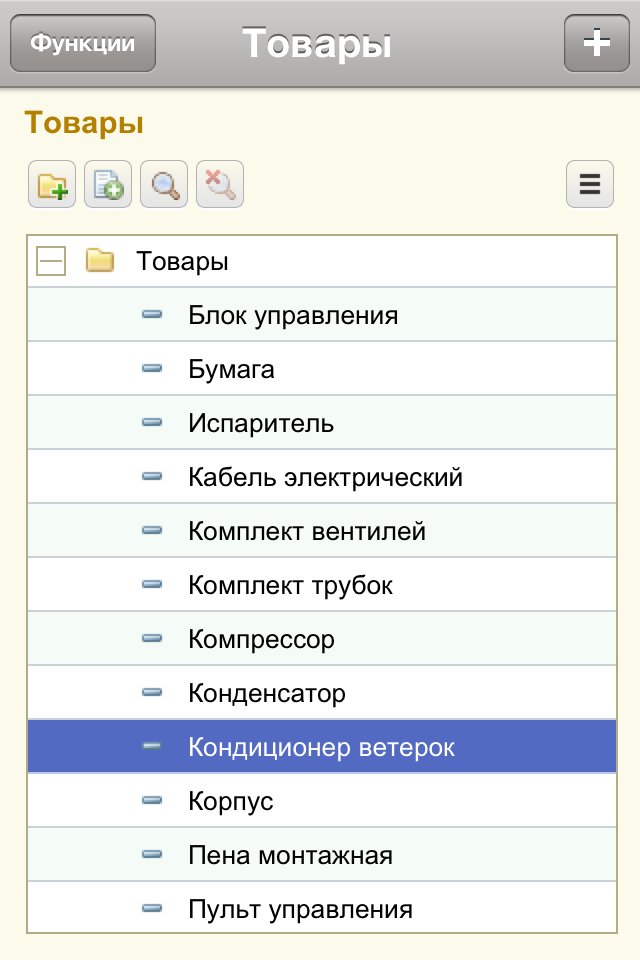Pick the Компрессор item
Image resolution: width=640 pixels, height=960 pixels.
(x=322, y=638)
